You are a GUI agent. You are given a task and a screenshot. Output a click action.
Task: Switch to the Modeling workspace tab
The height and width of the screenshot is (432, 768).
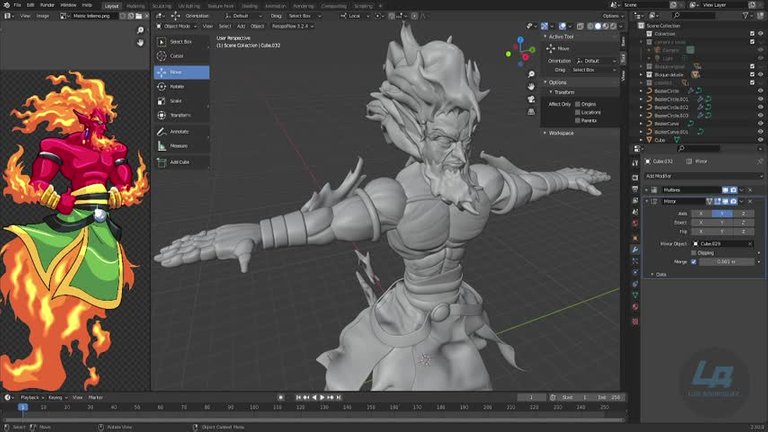135,5
